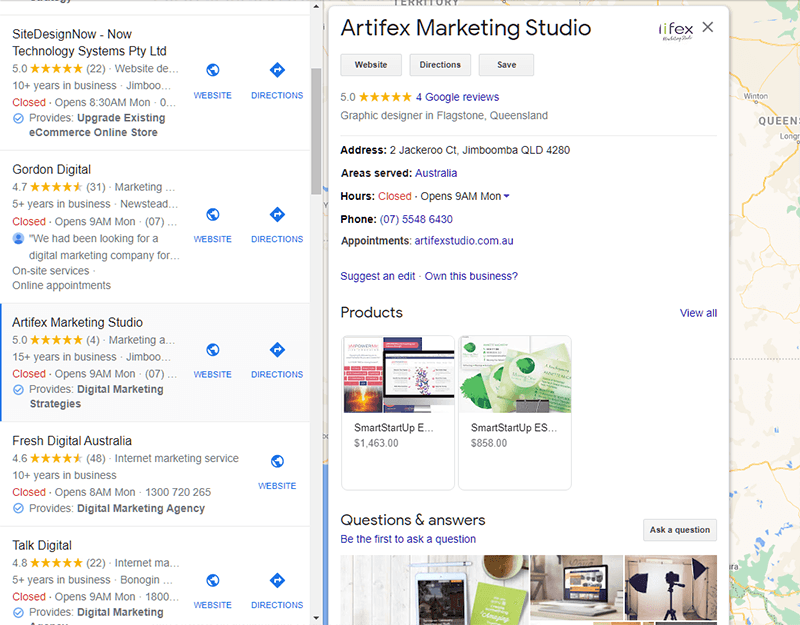Click the Directions button in detail panel
Viewport: 800px width, 625px height.
click(x=440, y=65)
